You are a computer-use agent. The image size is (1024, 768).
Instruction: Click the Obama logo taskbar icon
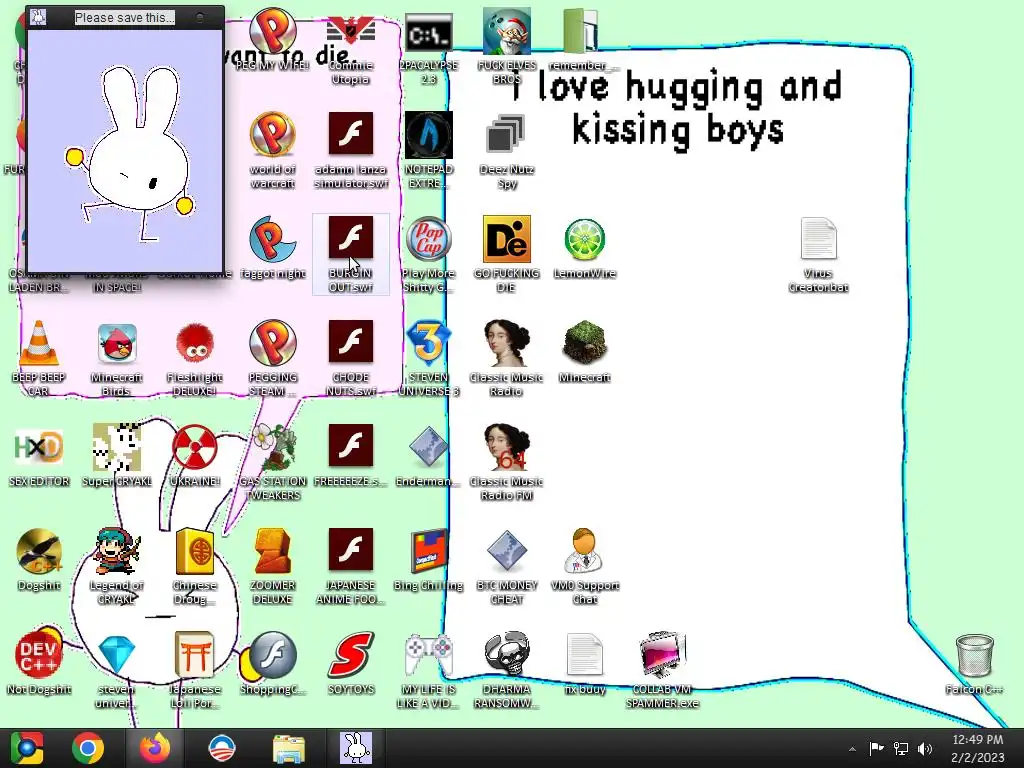(221, 748)
